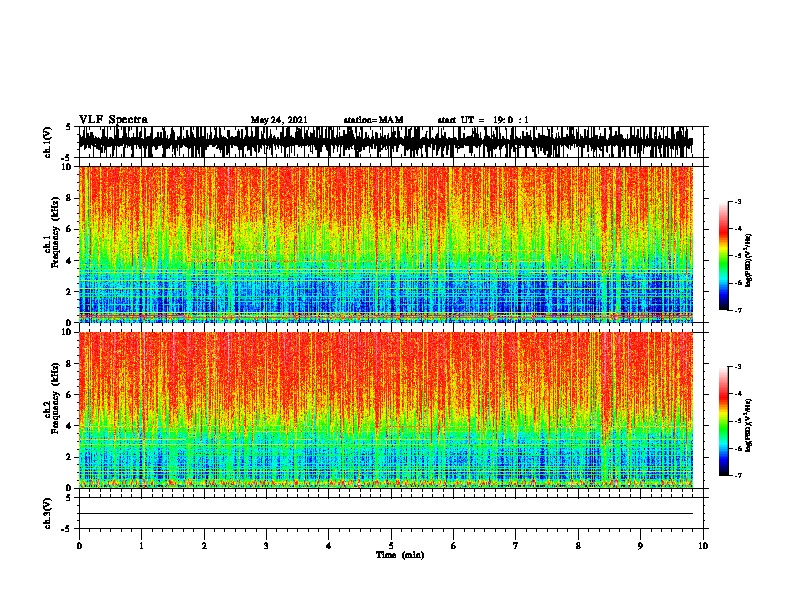
Task: Click the flat ch.3 voltage trace line
Action: coord(385,514)
